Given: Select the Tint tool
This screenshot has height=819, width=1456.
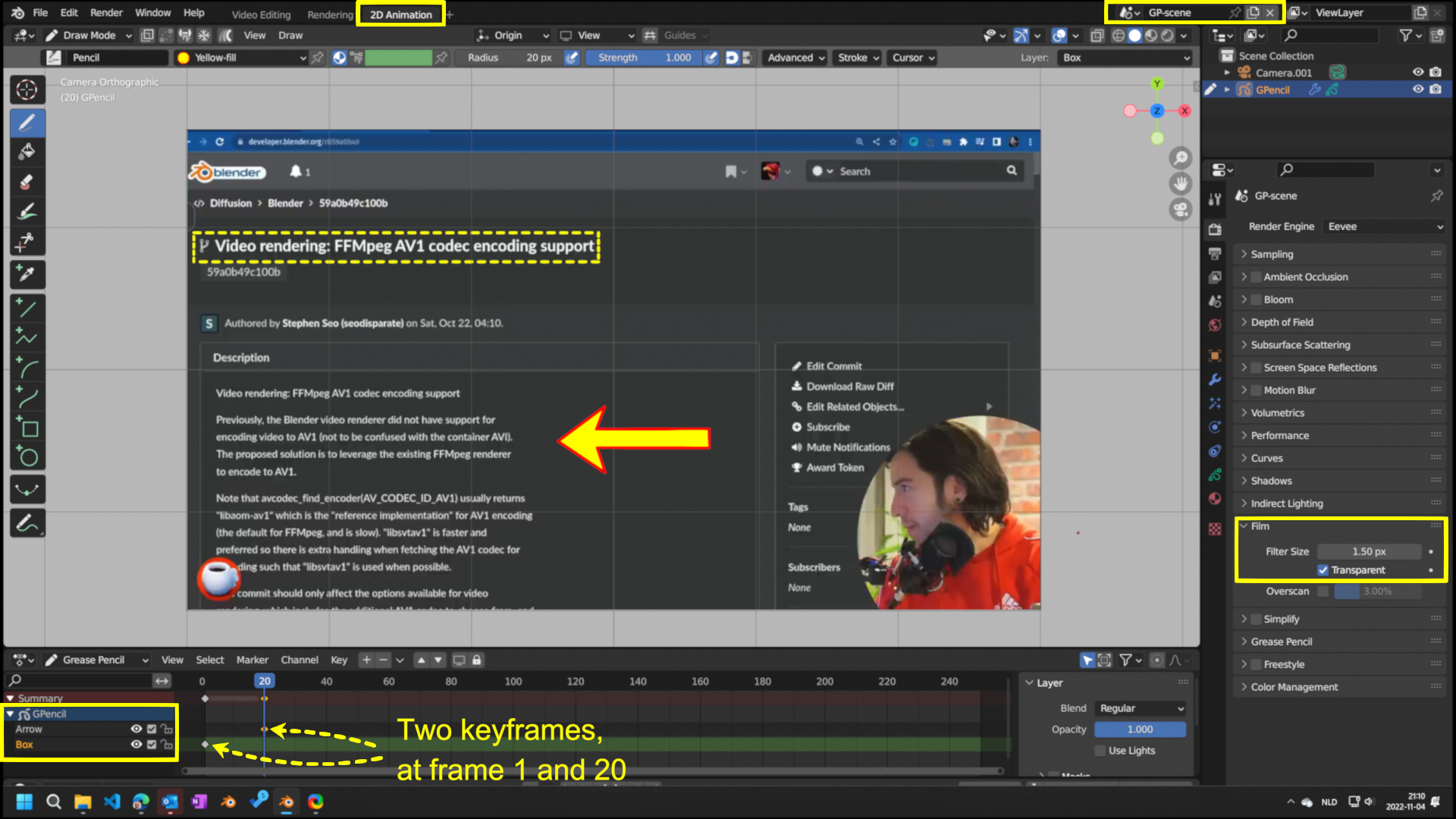Looking at the screenshot, I should tap(27, 212).
